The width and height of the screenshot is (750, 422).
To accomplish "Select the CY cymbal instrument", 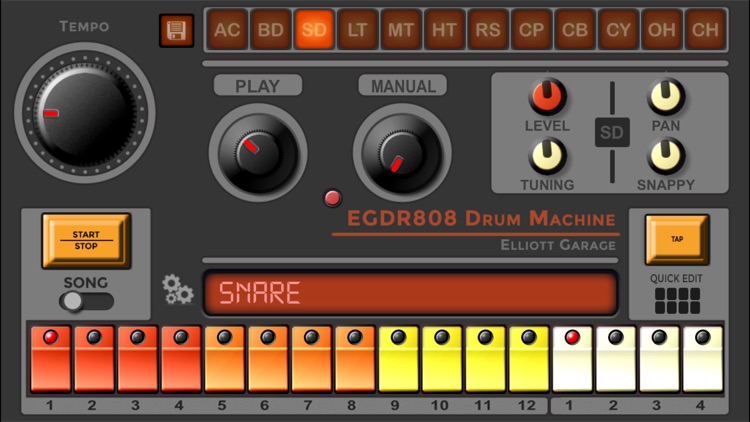I will [618, 30].
